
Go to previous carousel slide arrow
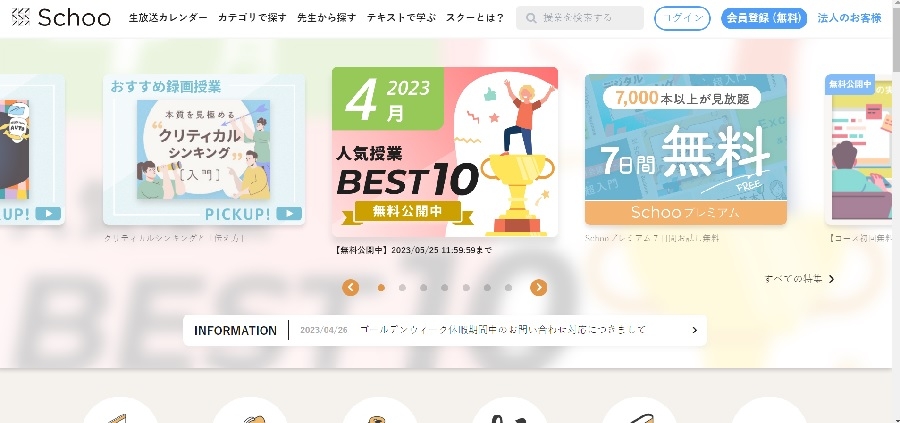pyautogui.click(x=351, y=288)
